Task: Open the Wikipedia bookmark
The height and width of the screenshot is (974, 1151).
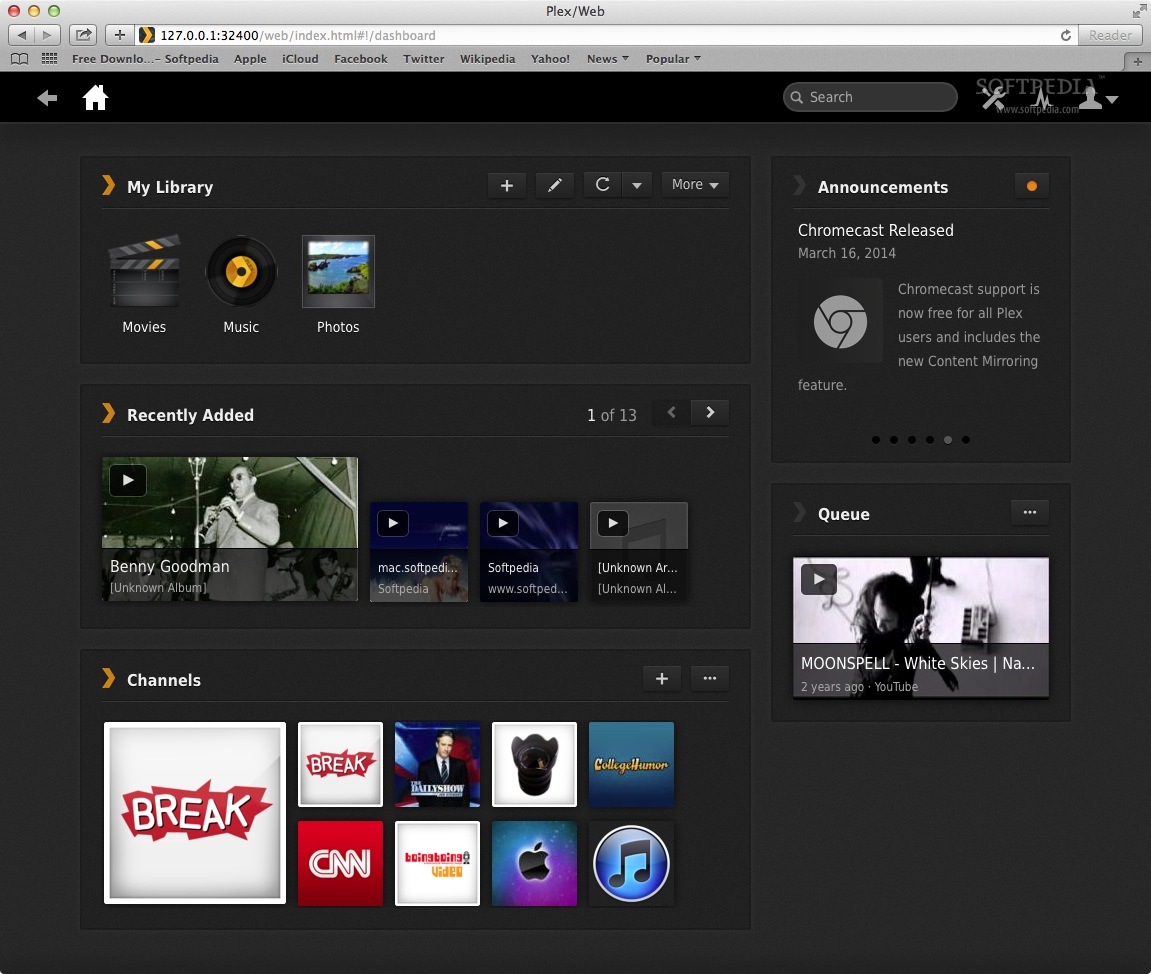Action: point(487,59)
